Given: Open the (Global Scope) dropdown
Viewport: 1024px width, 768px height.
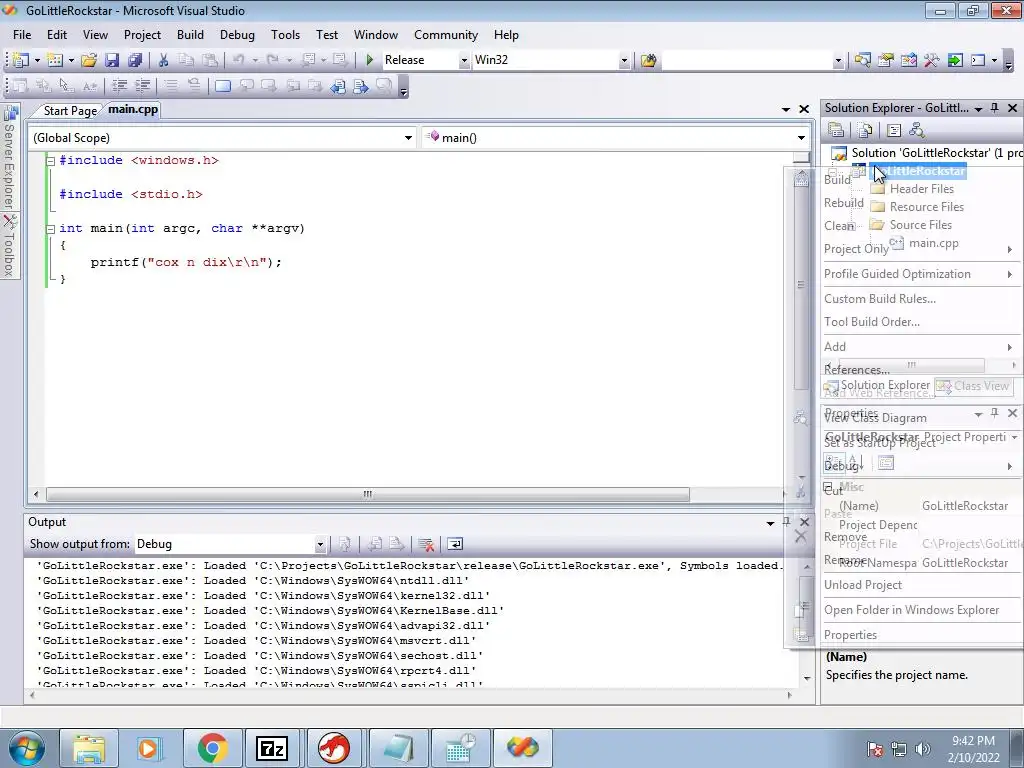Looking at the screenshot, I should pos(408,138).
